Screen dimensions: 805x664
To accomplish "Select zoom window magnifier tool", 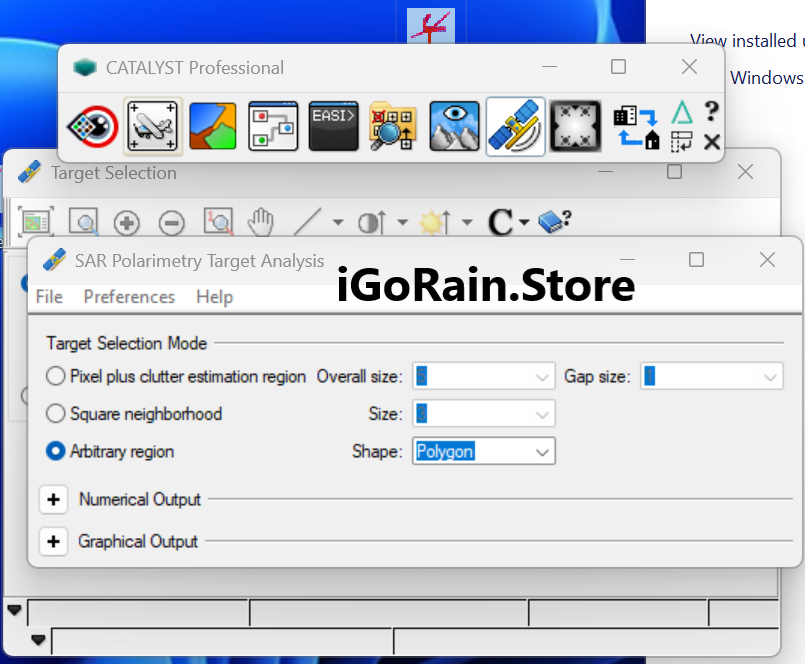I will (x=83, y=222).
